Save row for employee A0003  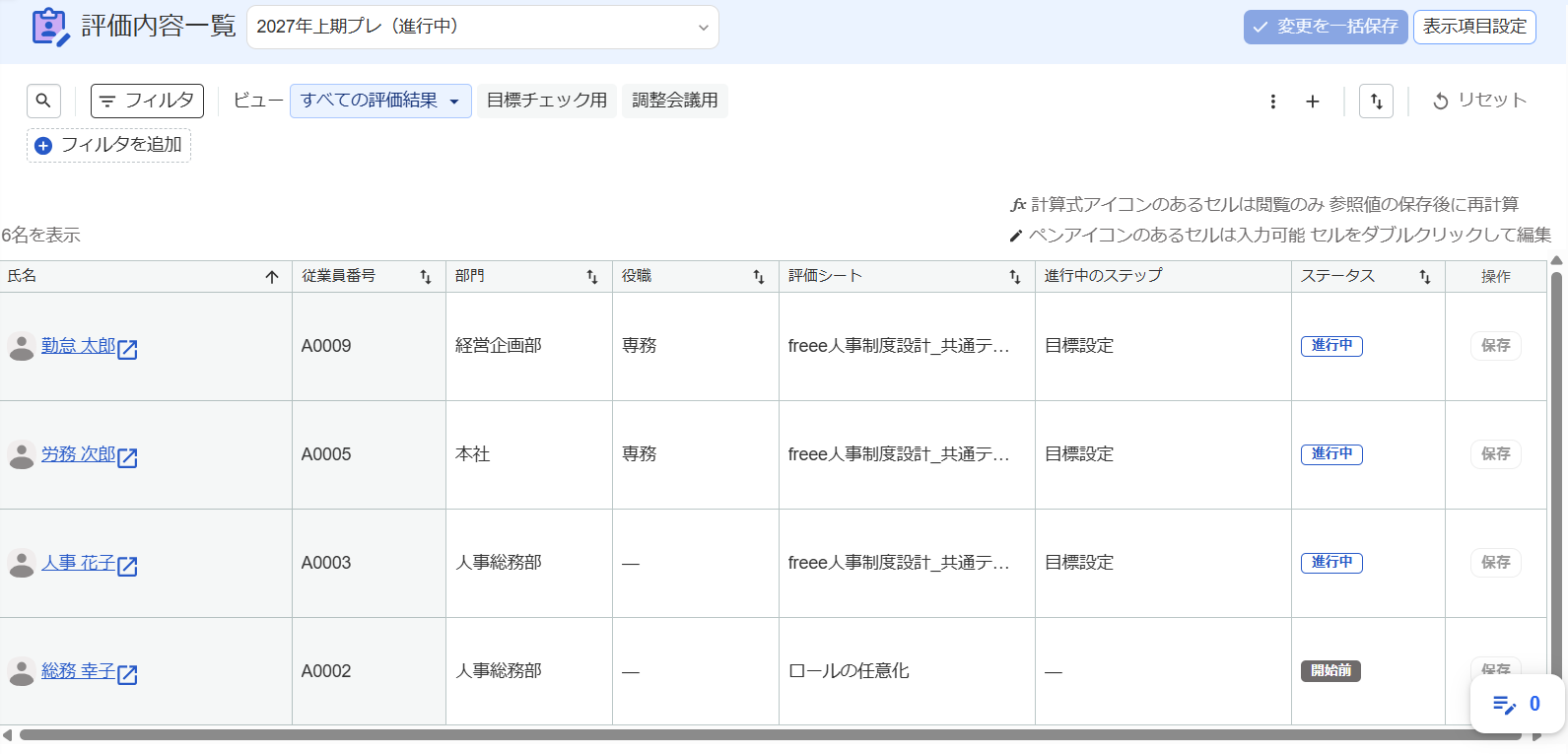pos(1495,563)
